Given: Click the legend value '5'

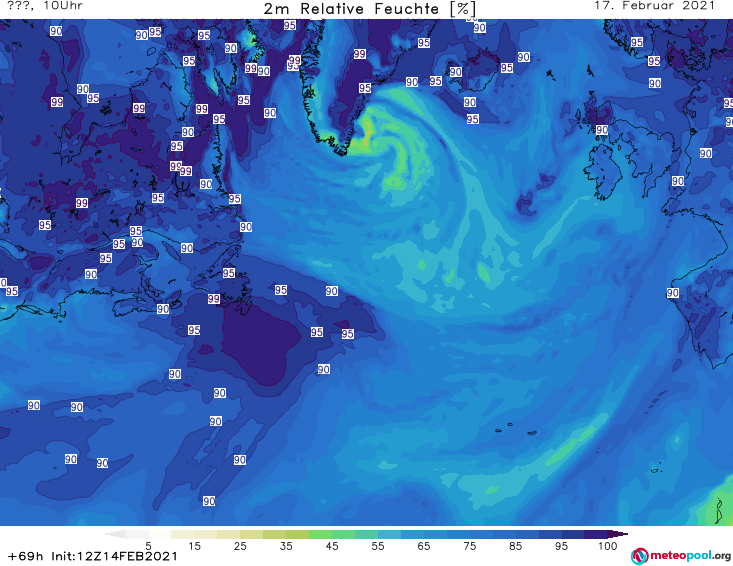Looking at the screenshot, I should click(148, 546).
